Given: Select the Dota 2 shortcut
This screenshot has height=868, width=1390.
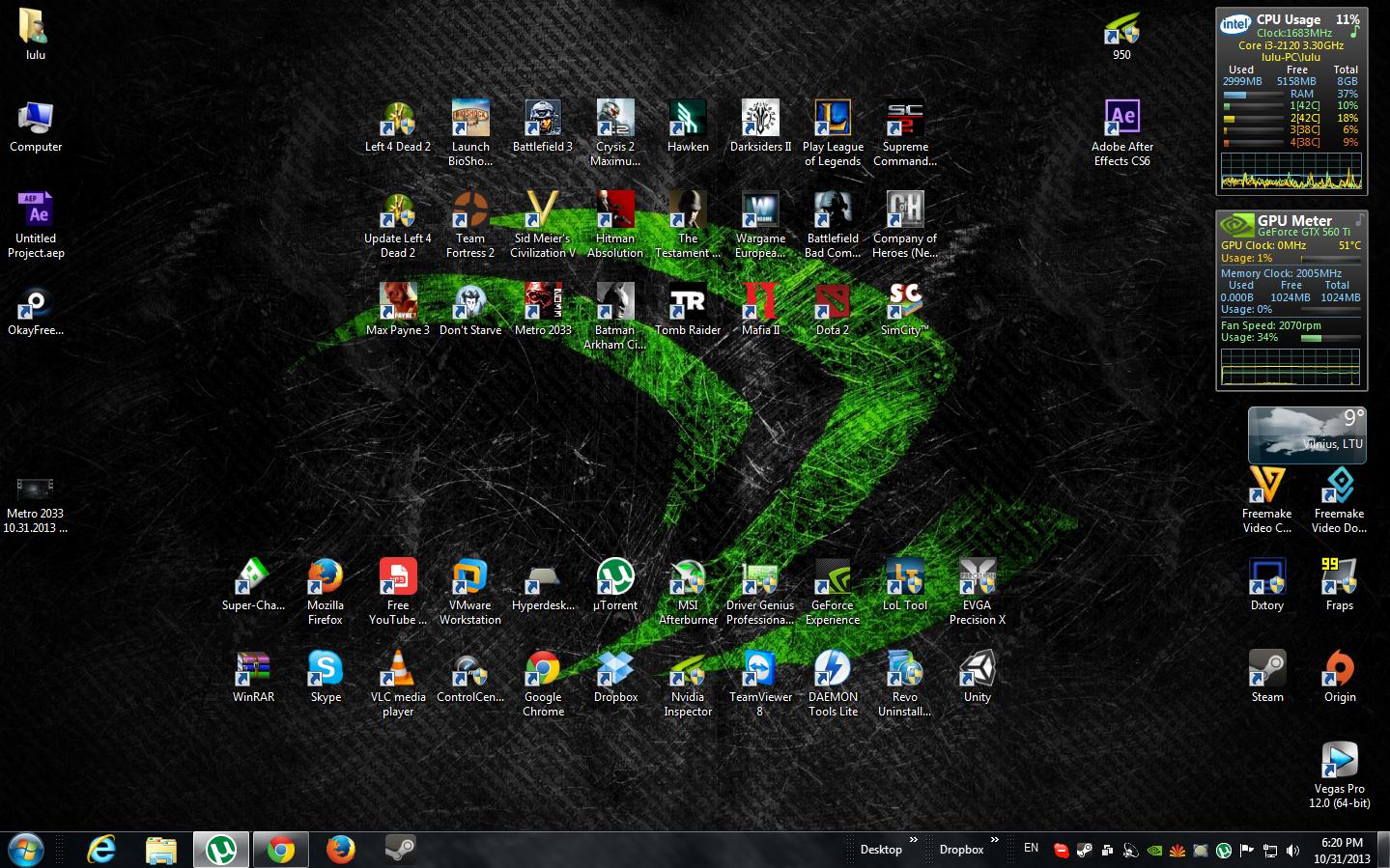Looking at the screenshot, I should click(833, 310).
